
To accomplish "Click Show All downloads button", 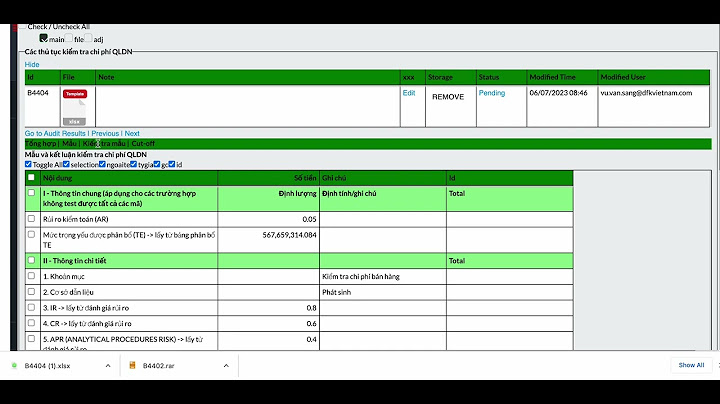I will 691,365.
